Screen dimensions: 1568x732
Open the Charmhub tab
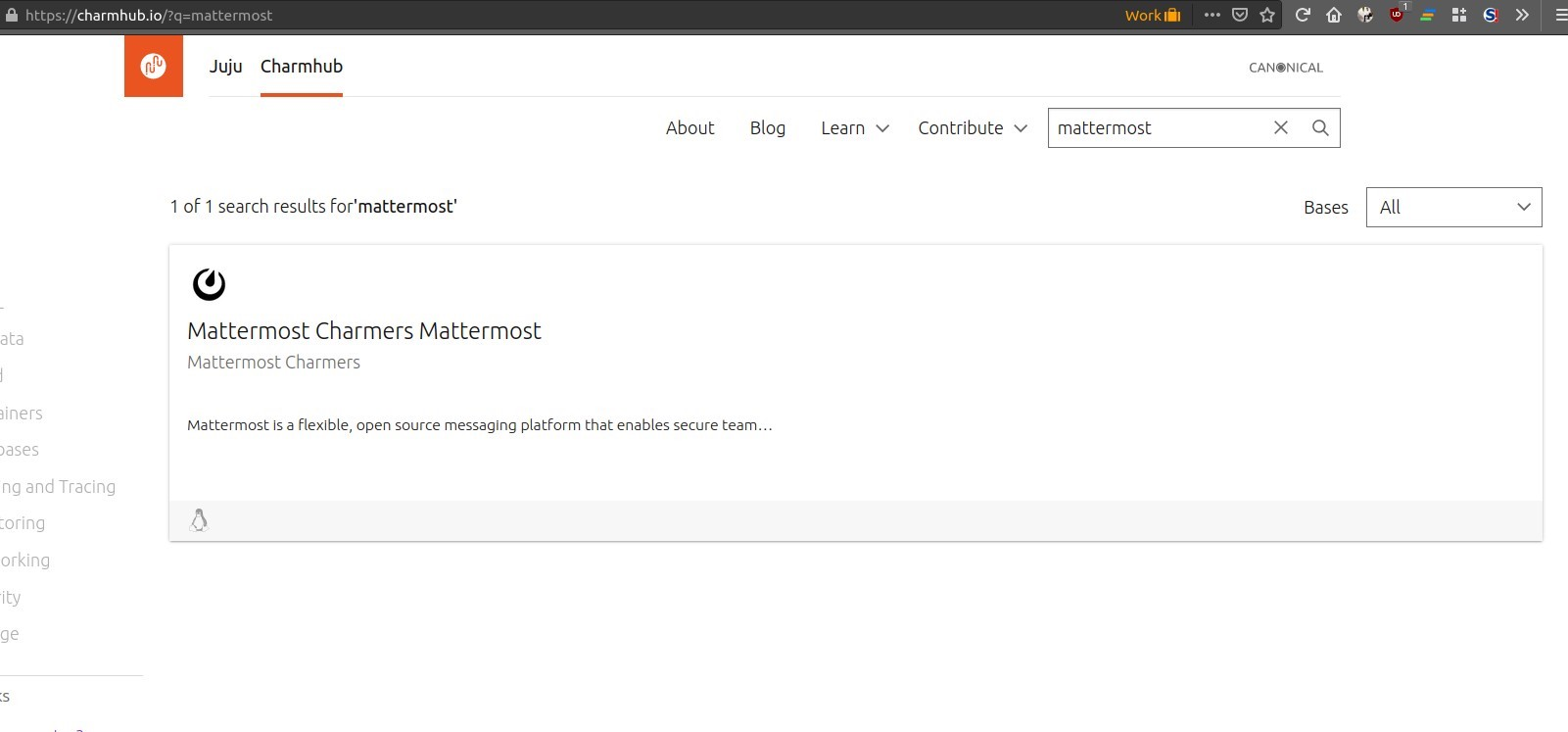(302, 66)
